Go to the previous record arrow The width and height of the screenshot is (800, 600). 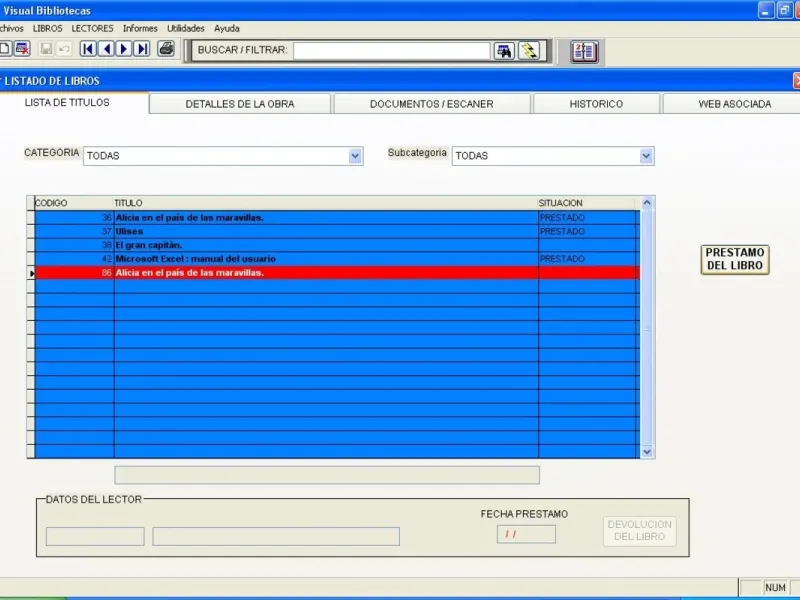(106, 49)
